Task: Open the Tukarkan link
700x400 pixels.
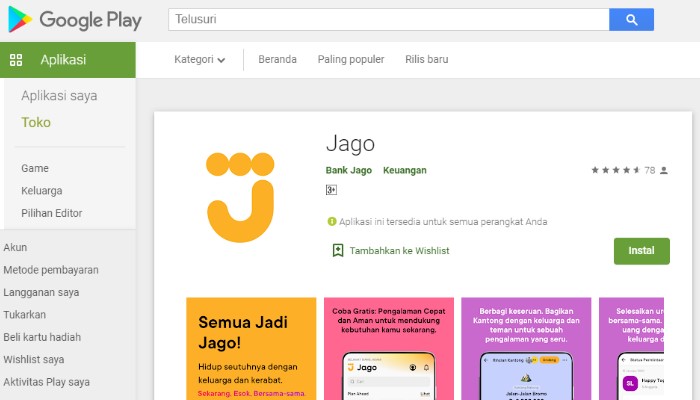Action: click(x=25, y=315)
